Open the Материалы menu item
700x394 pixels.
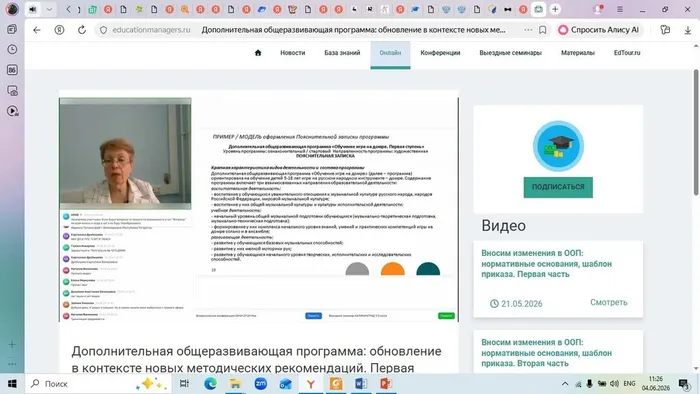[578, 53]
